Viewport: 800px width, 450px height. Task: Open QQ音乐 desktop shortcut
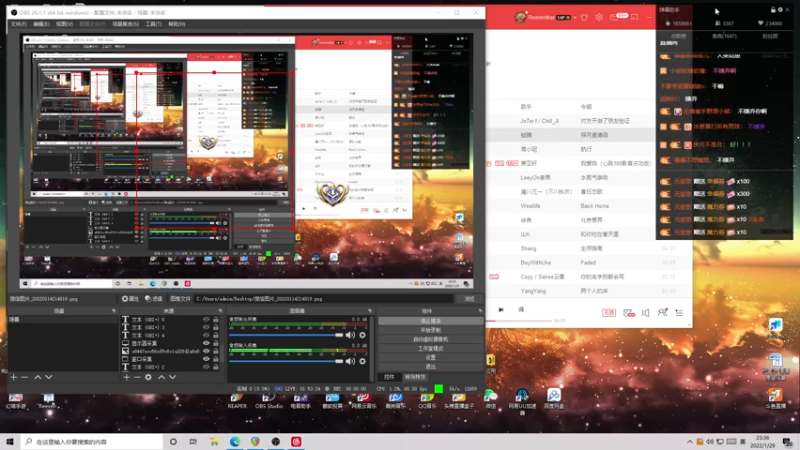tap(427, 401)
